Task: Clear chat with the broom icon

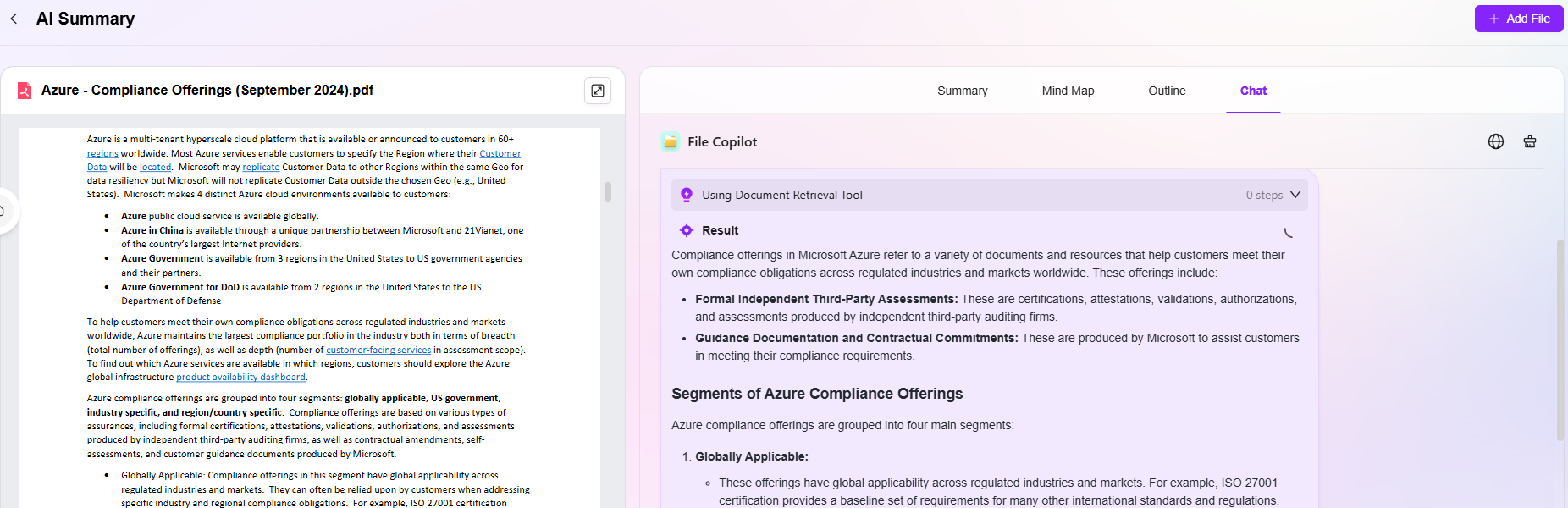Action: 1530,141
